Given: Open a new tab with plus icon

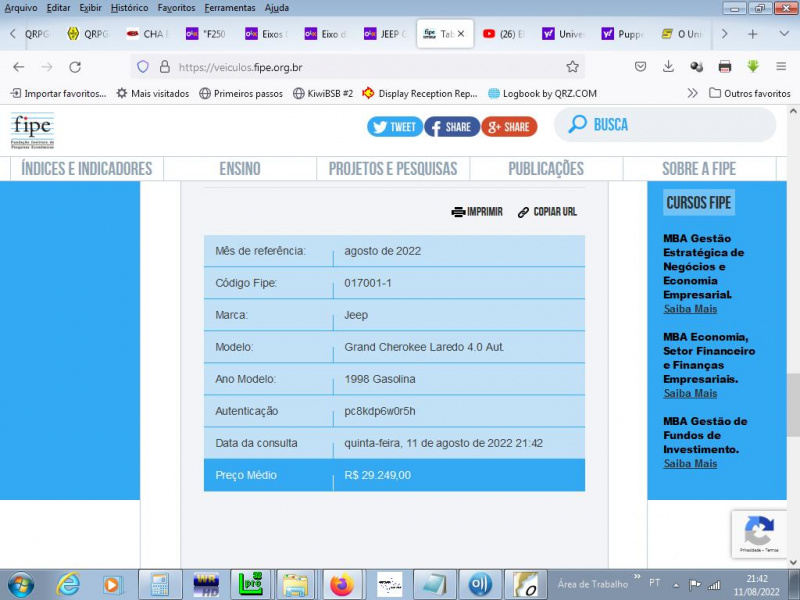Looking at the screenshot, I should click(752, 34).
